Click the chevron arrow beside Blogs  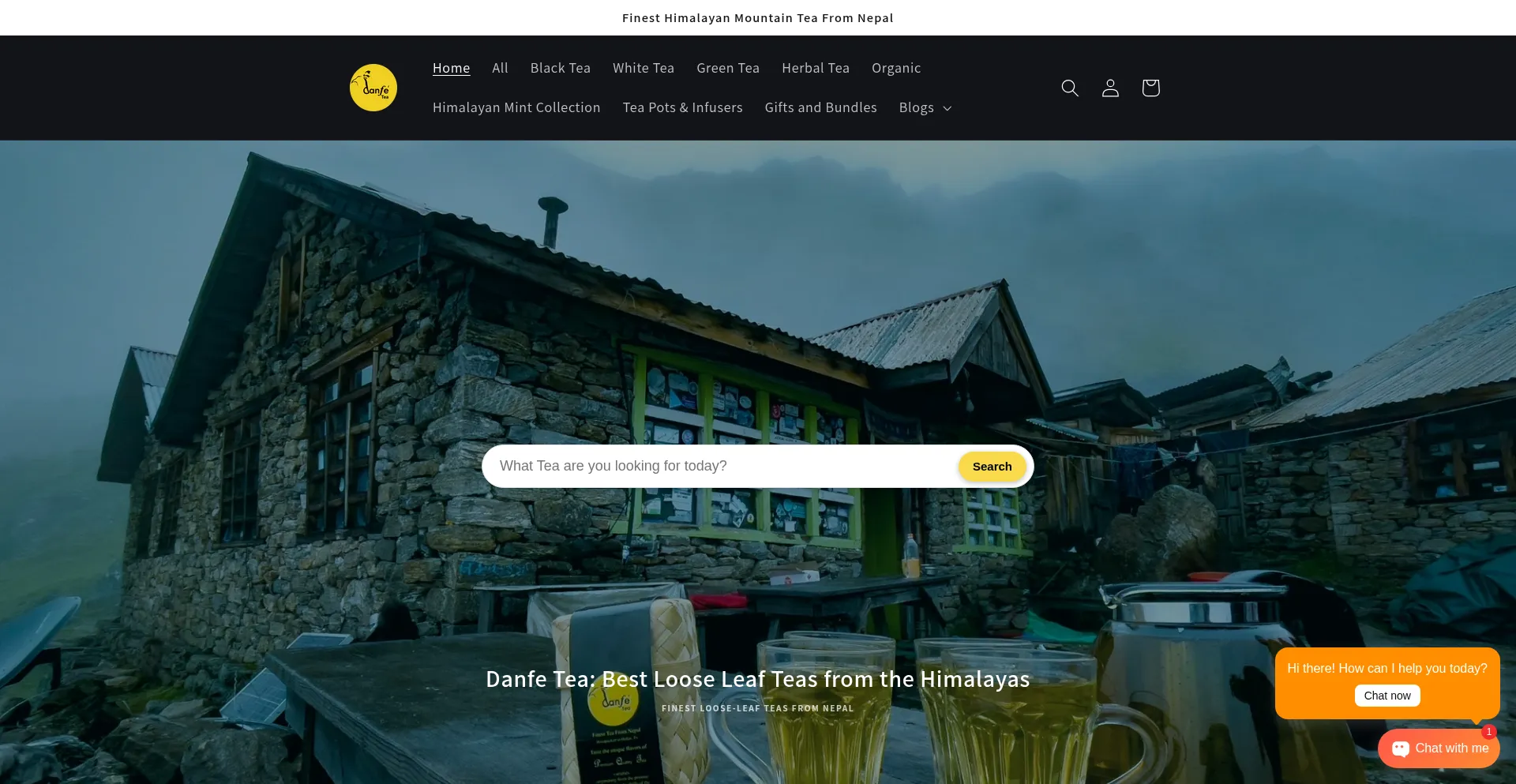[x=947, y=108]
